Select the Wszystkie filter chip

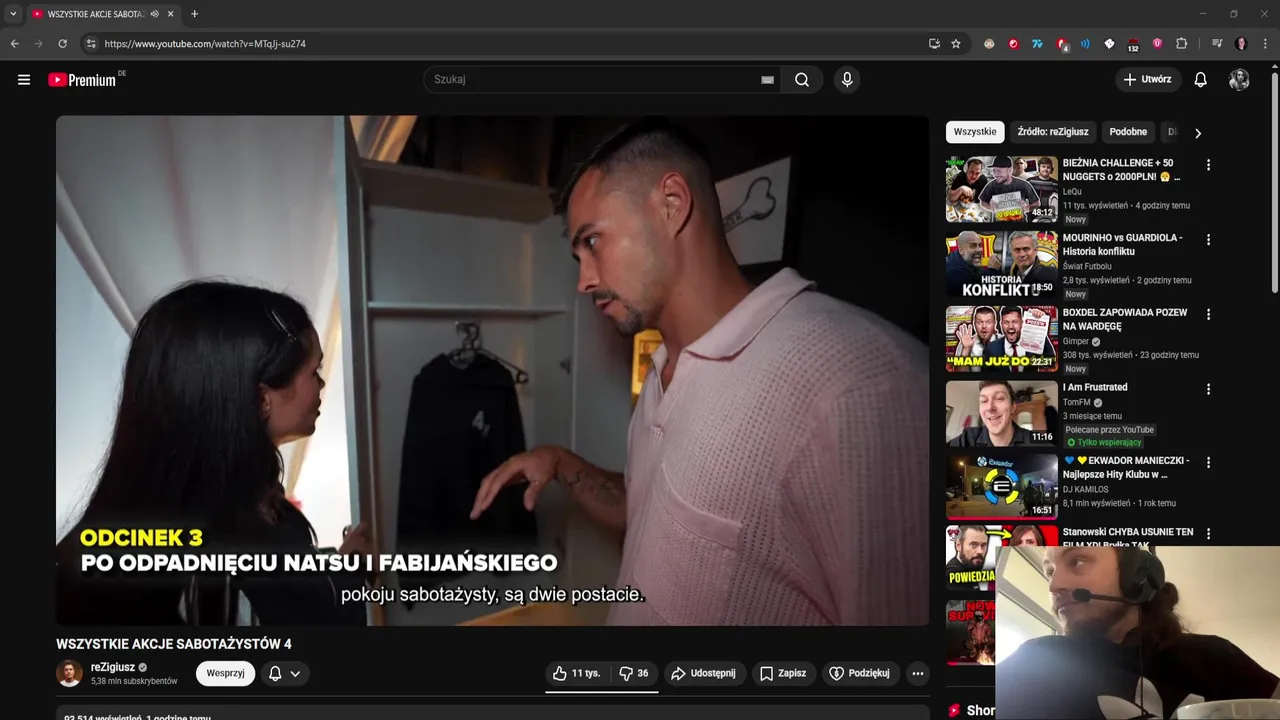975,132
